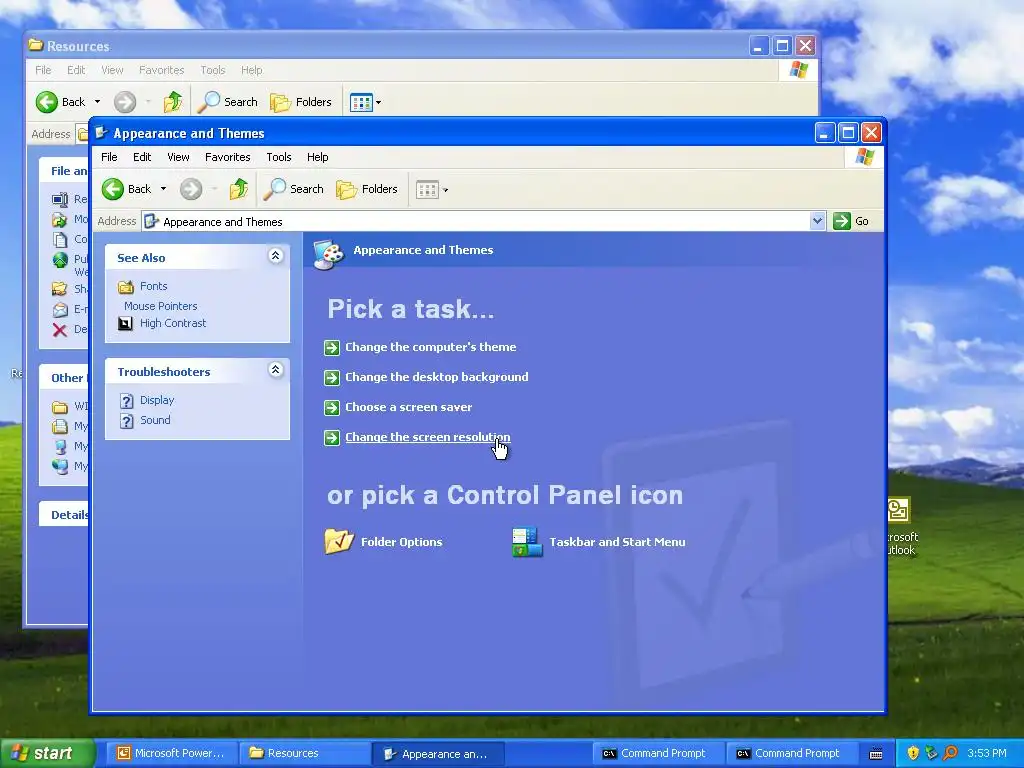The width and height of the screenshot is (1024, 768).
Task: Toggle Folders in Resources window toolbar
Action: coord(300,103)
